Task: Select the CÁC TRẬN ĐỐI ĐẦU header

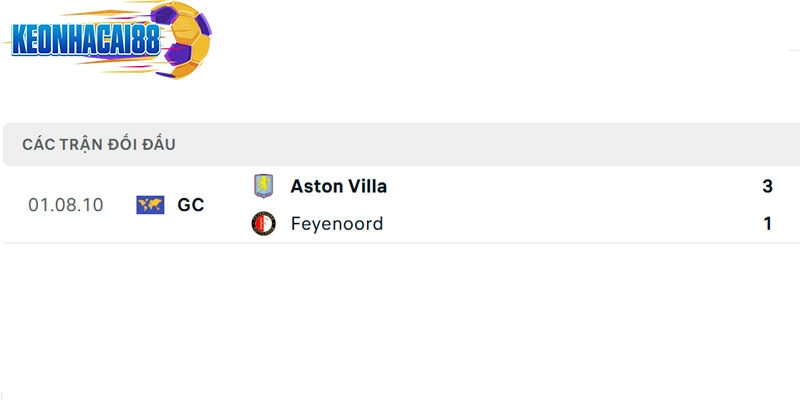Action: tap(99, 144)
